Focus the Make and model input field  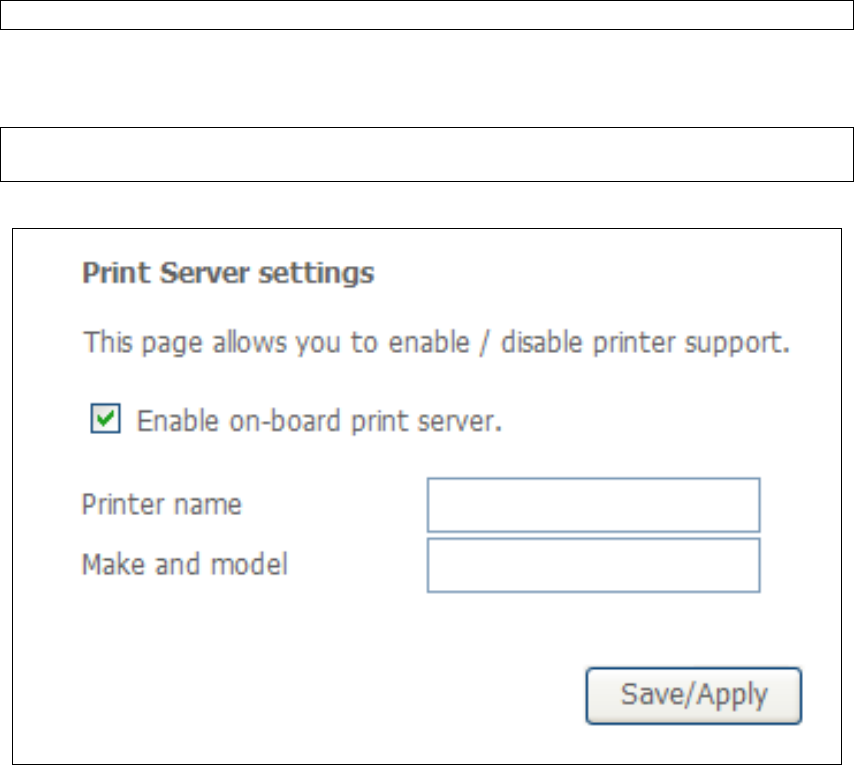point(593,565)
